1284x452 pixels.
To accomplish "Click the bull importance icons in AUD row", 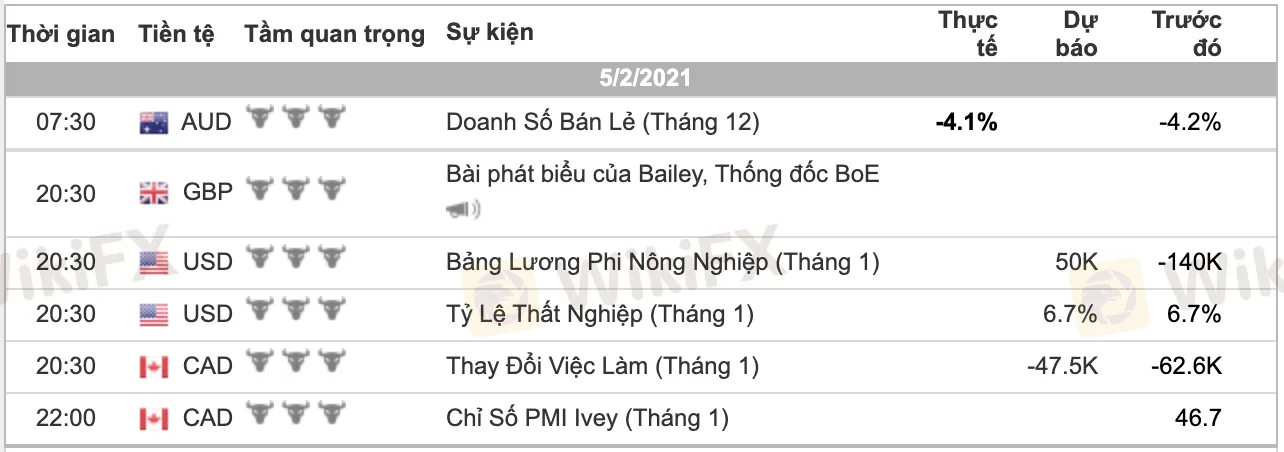I will point(295,120).
